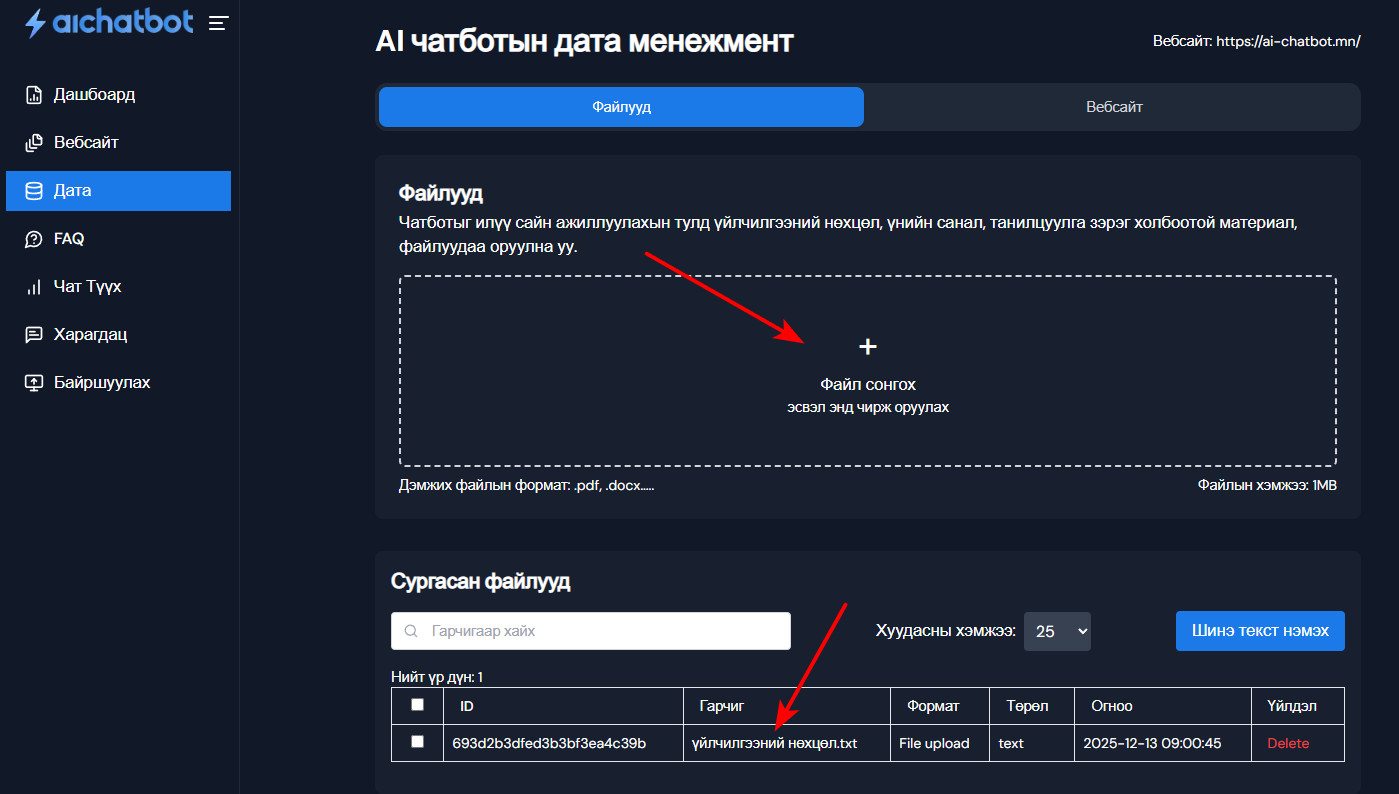Switch to the Вебсайт tab
The height and width of the screenshot is (794, 1399).
pos(1113,107)
